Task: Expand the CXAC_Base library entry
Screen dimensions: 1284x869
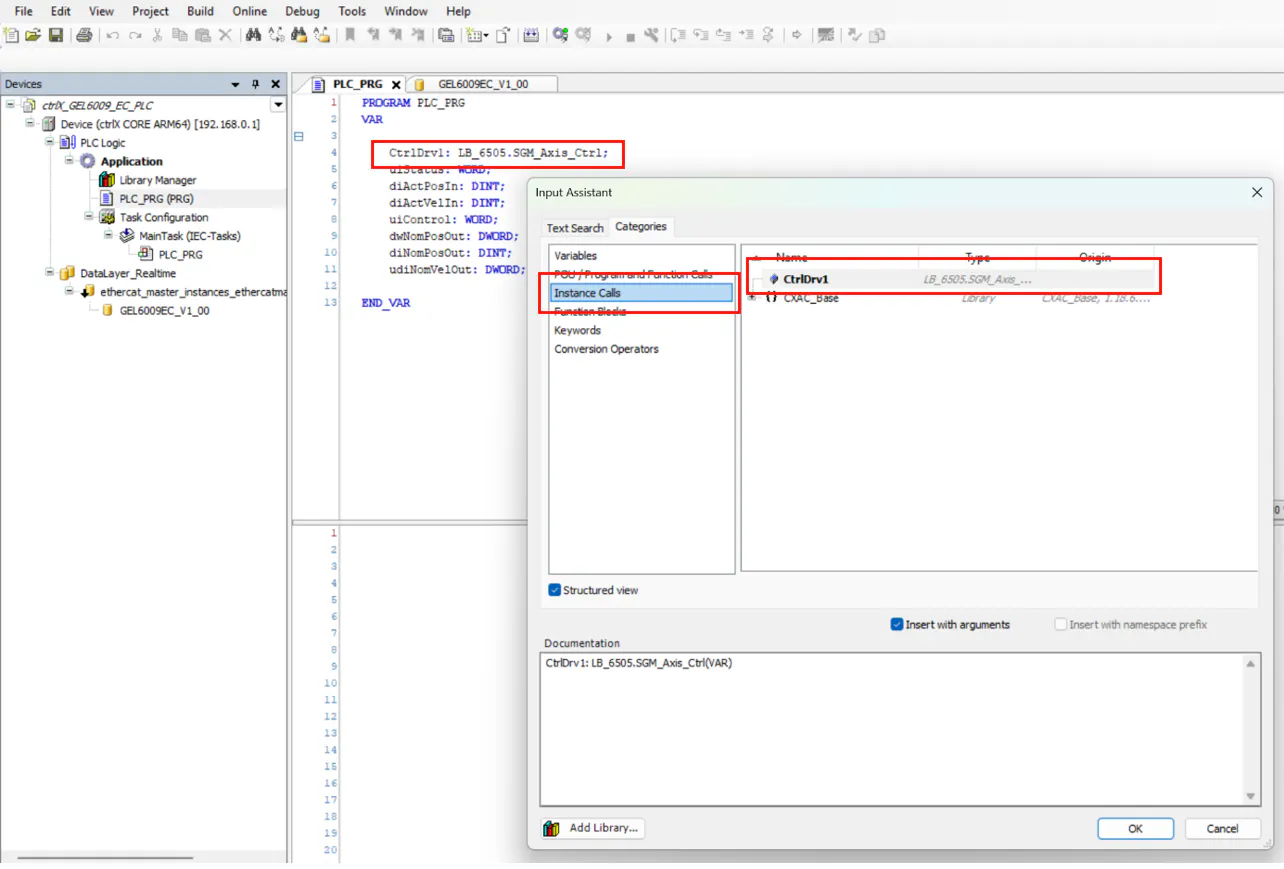Action: [752, 298]
